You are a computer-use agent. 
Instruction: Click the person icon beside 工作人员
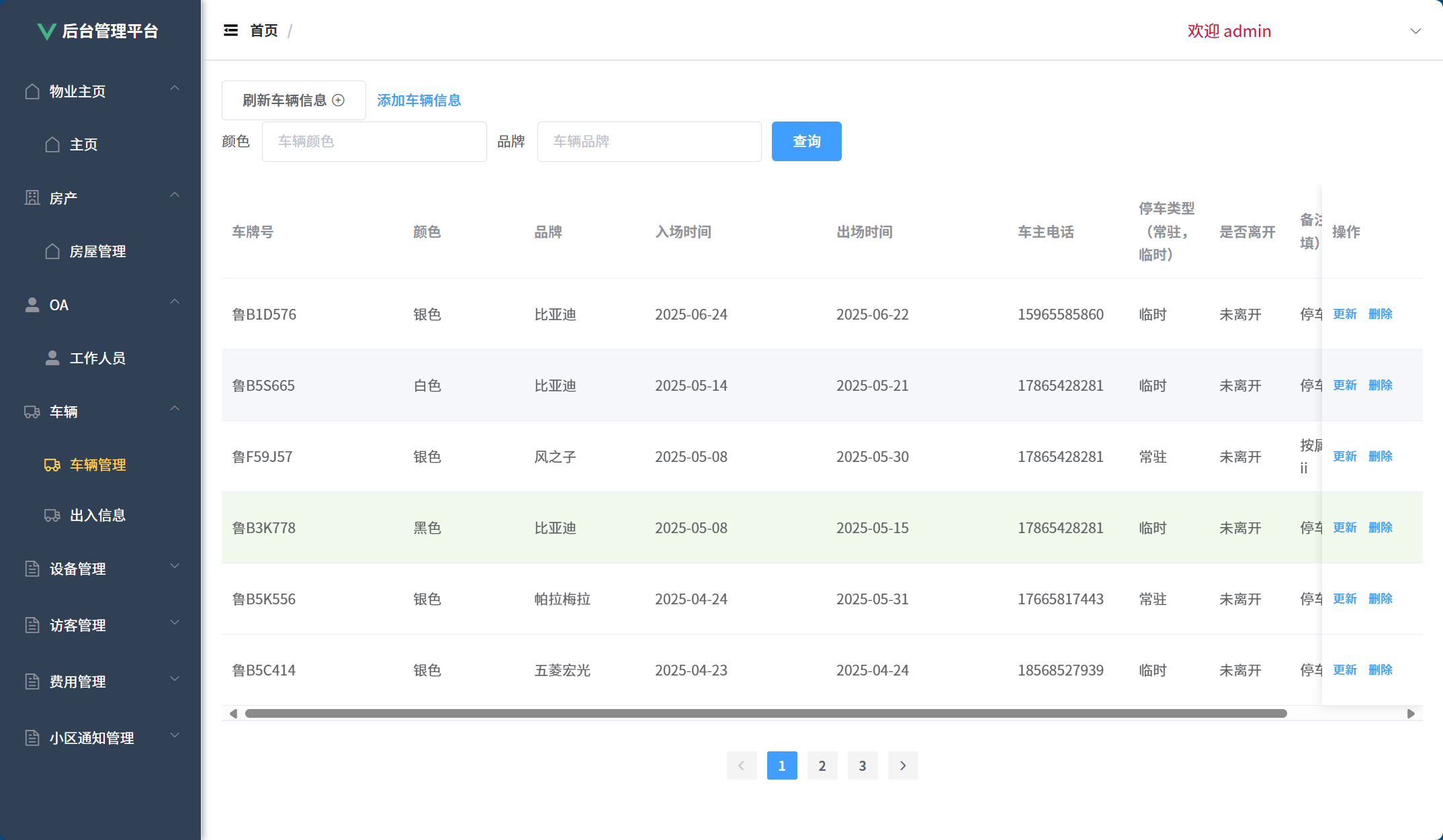[x=52, y=357]
